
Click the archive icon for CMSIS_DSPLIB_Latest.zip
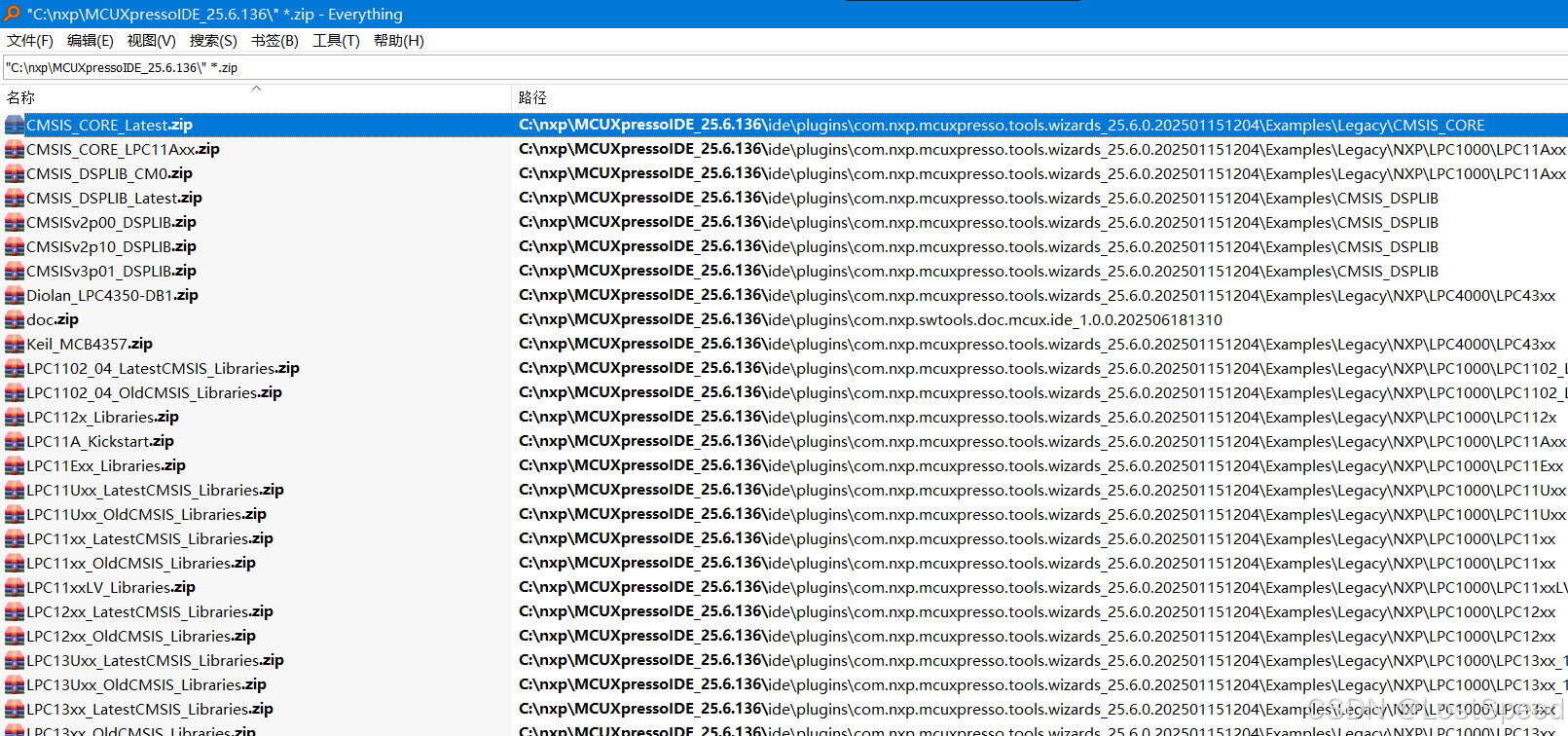point(15,199)
